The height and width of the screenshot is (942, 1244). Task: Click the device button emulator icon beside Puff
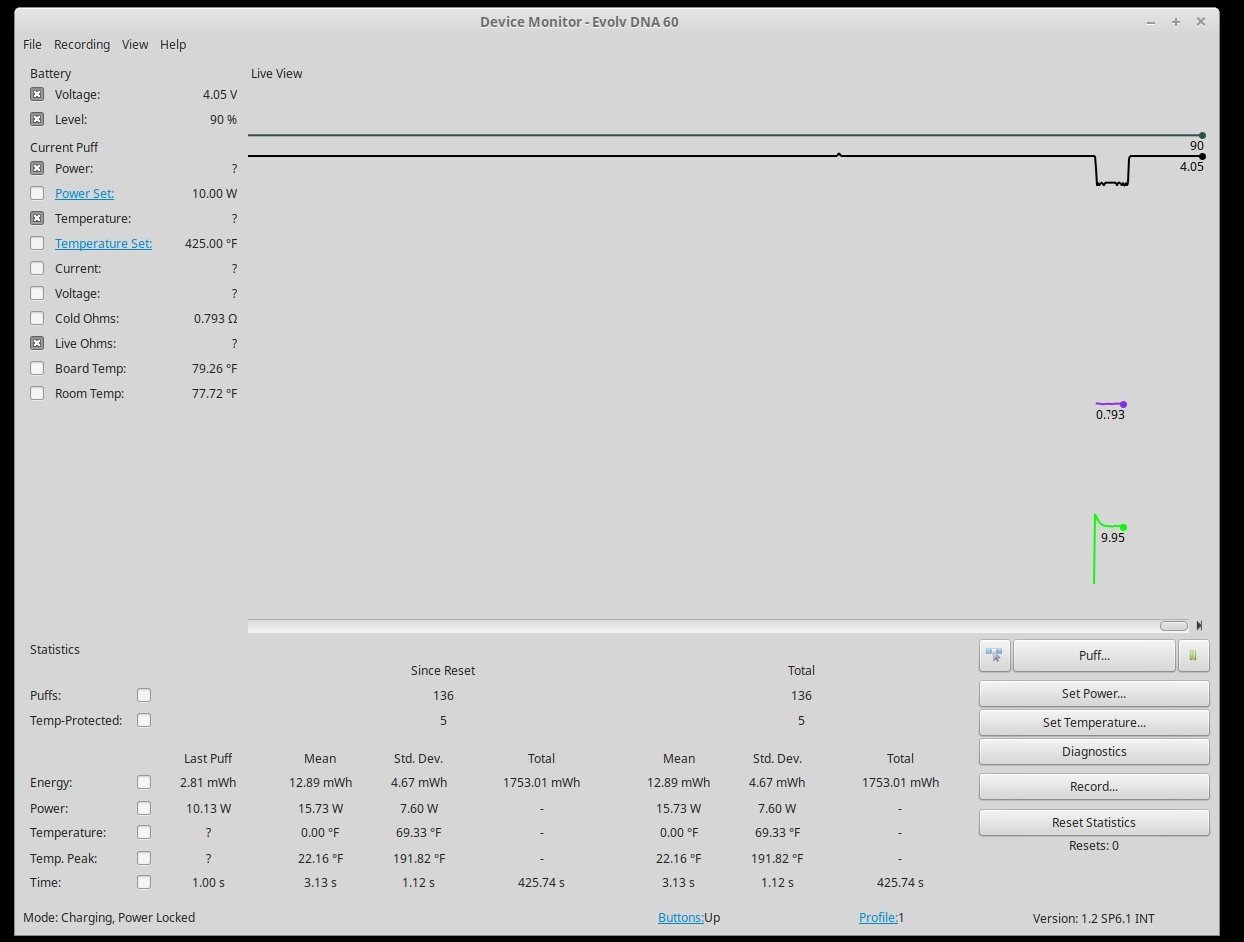tap(994, 656)
